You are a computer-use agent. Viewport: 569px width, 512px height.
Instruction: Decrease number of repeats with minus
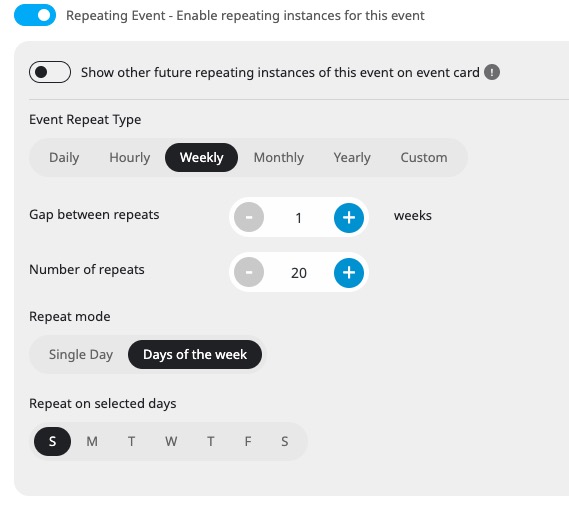coord(249,273)
